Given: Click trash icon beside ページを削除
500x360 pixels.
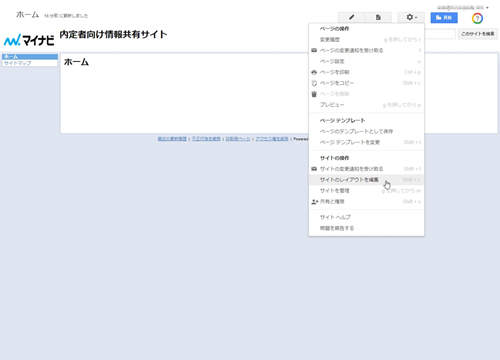Looking at the screenshot, I should point(314,94).
